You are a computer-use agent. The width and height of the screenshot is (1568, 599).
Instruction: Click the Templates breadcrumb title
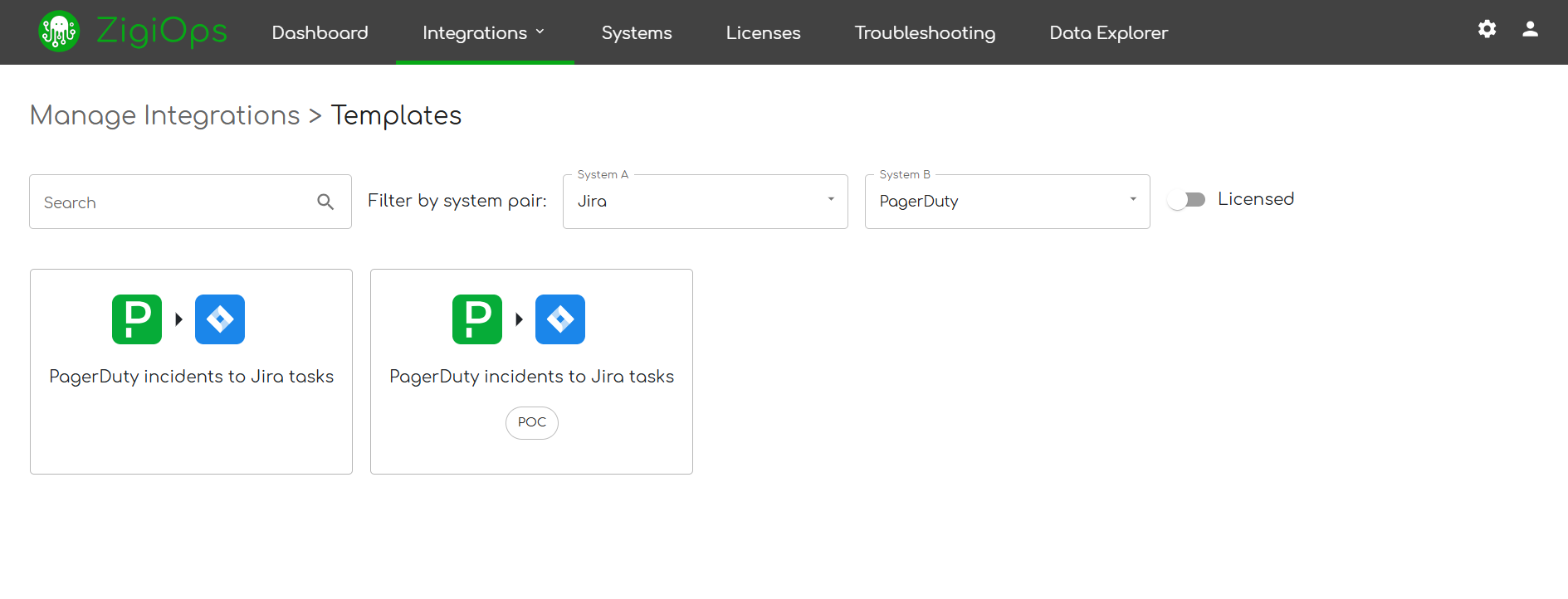(x=396, y=115)
